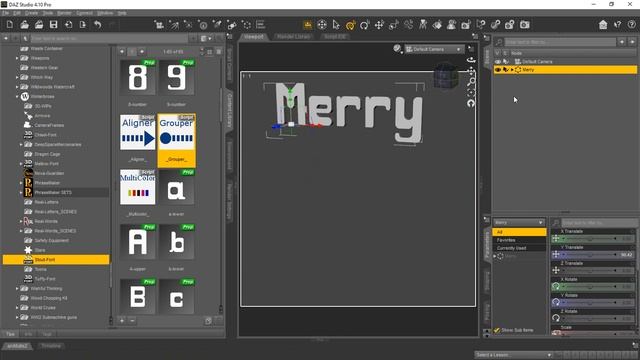Viewport: 640px width, 360px height.
Task: Select the highlighted ActivePose tool
Action: (350, 25)
